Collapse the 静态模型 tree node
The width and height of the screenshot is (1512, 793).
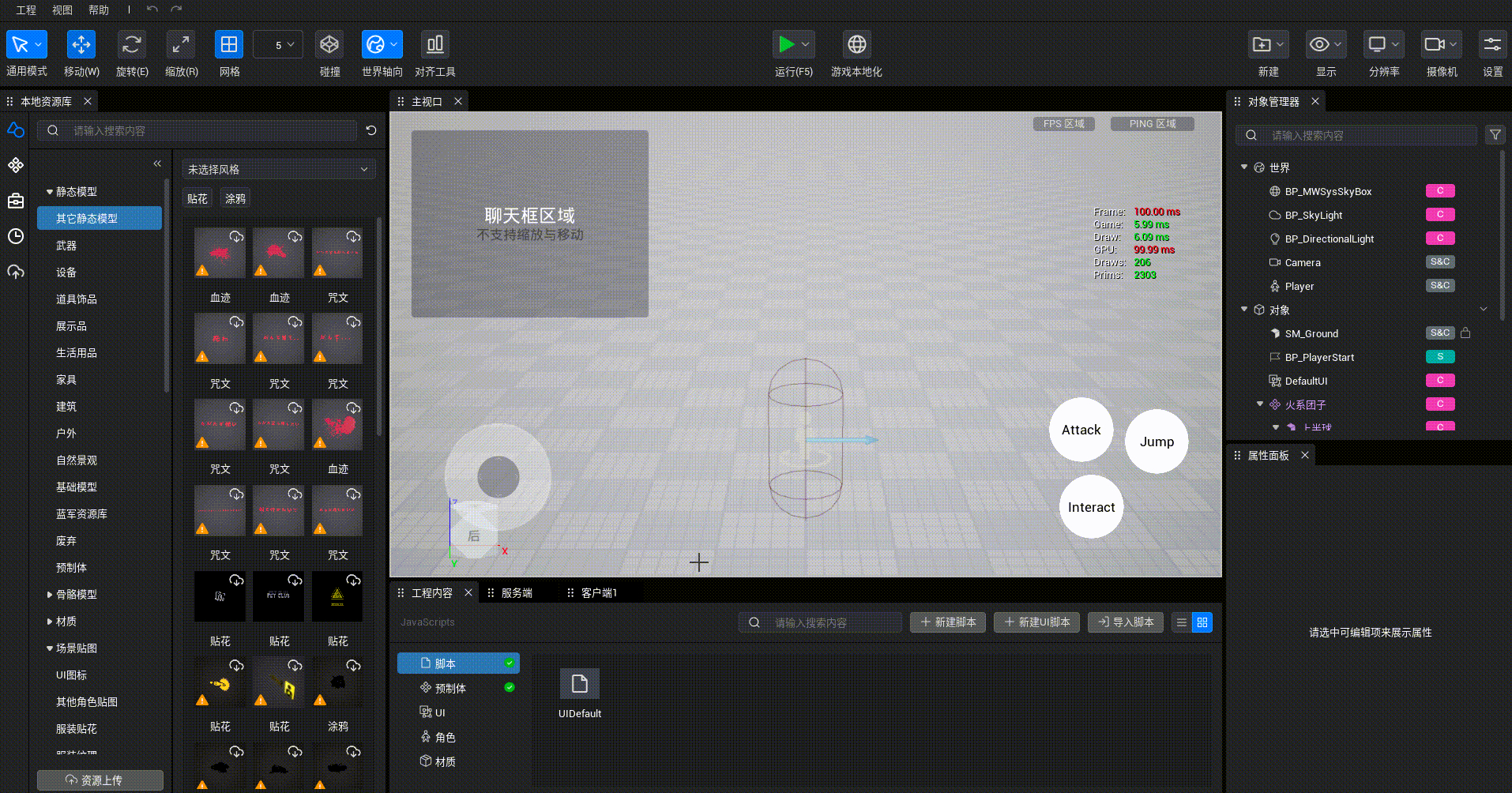pos(49,192)
